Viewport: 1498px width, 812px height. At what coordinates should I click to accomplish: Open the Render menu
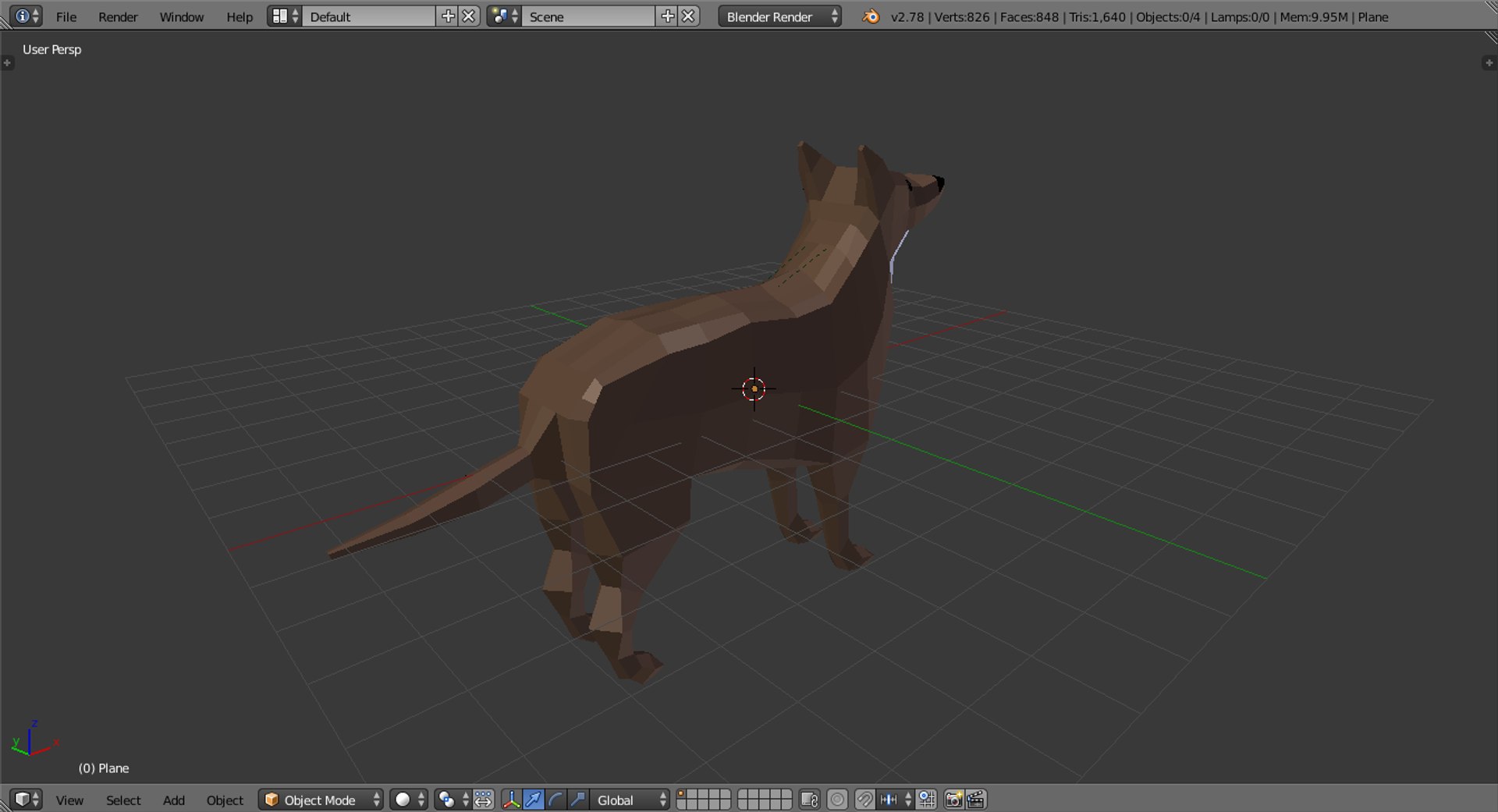[x=118, y=16]
